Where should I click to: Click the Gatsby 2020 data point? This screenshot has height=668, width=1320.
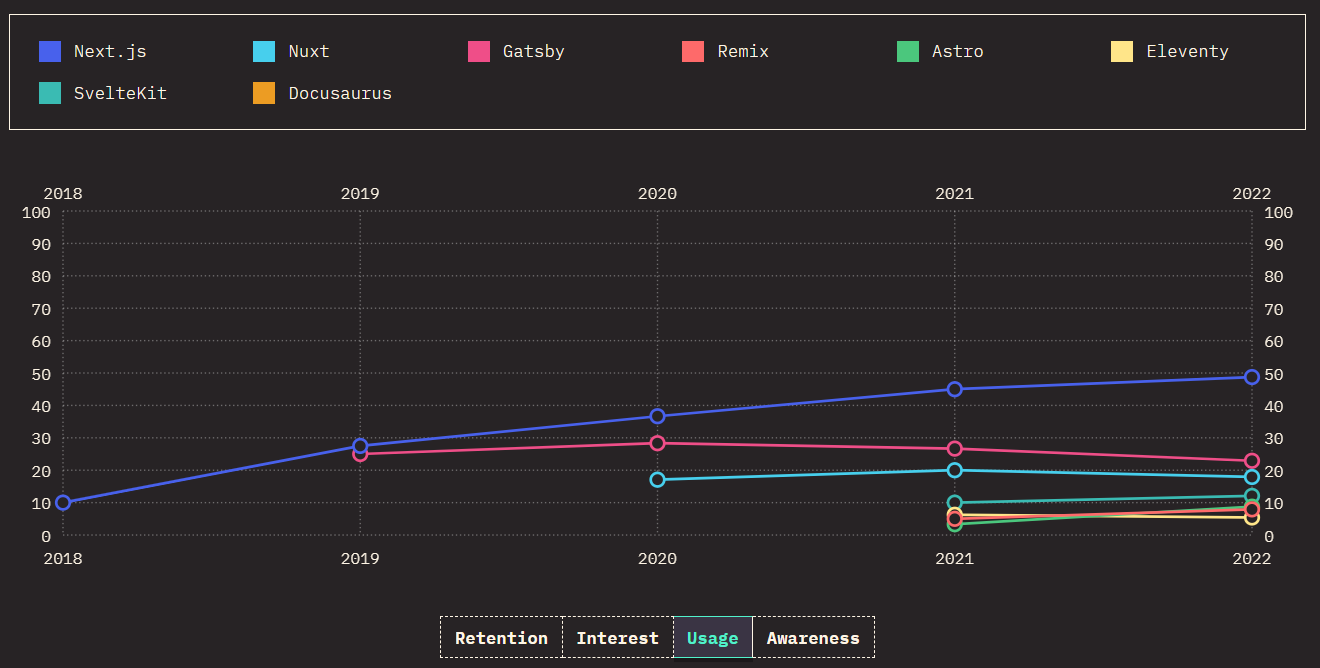(657, 443)
